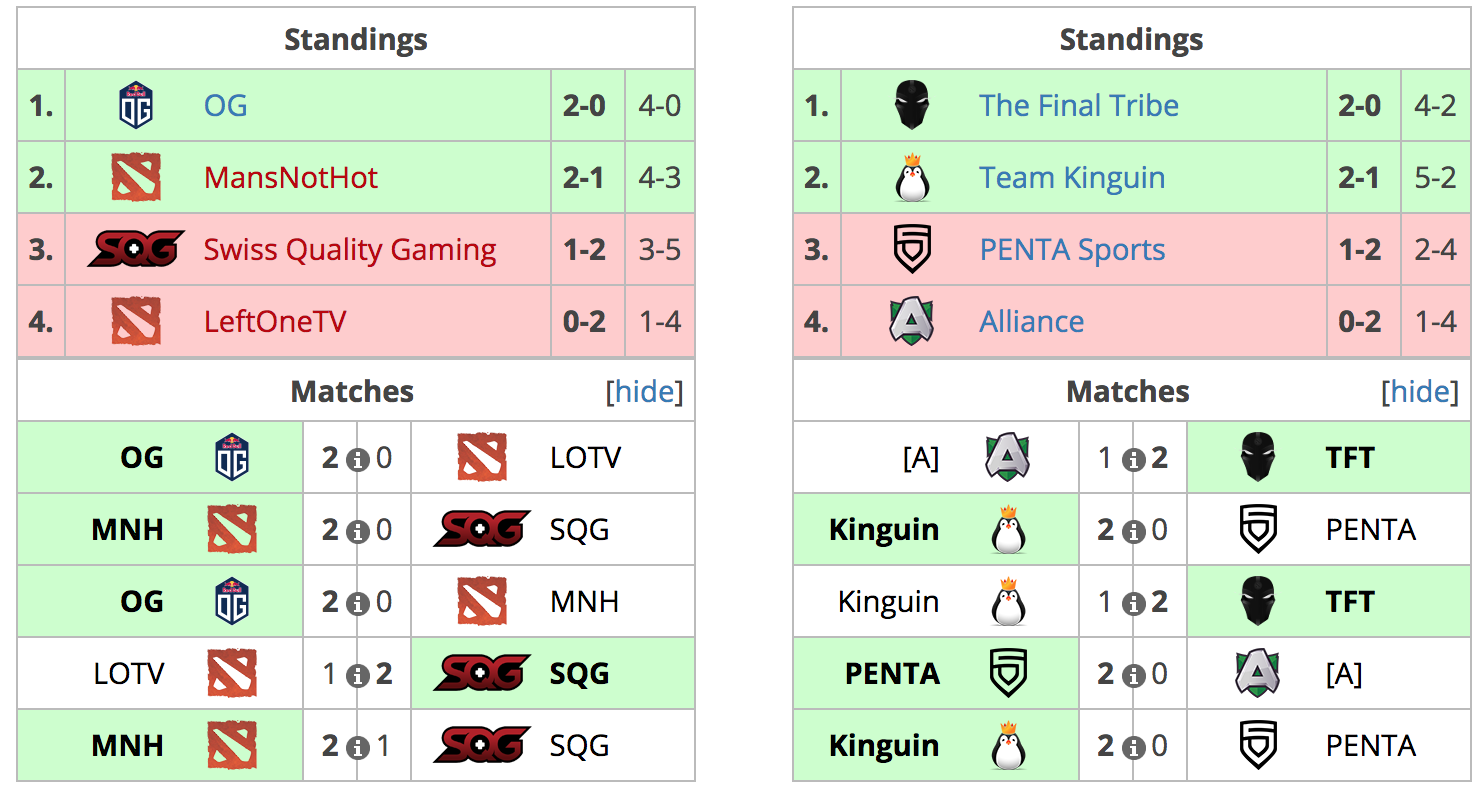This screenshot has height=794, width=1480.
Task: Open the Swiss Quality Gaming team link
Action: 350,249
